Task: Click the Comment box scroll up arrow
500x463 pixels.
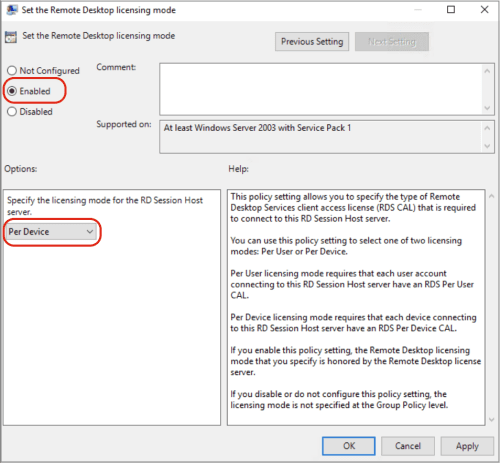Action: 487,71
